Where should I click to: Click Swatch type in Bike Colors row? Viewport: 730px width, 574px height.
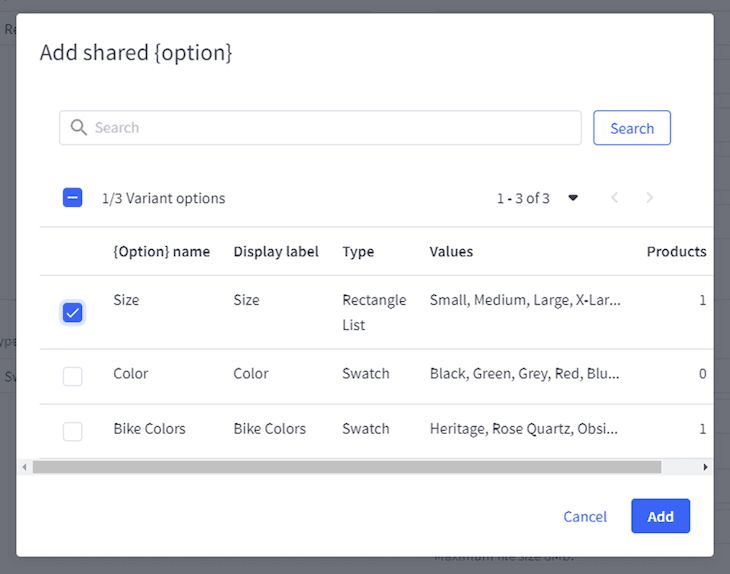click(366, 429)
